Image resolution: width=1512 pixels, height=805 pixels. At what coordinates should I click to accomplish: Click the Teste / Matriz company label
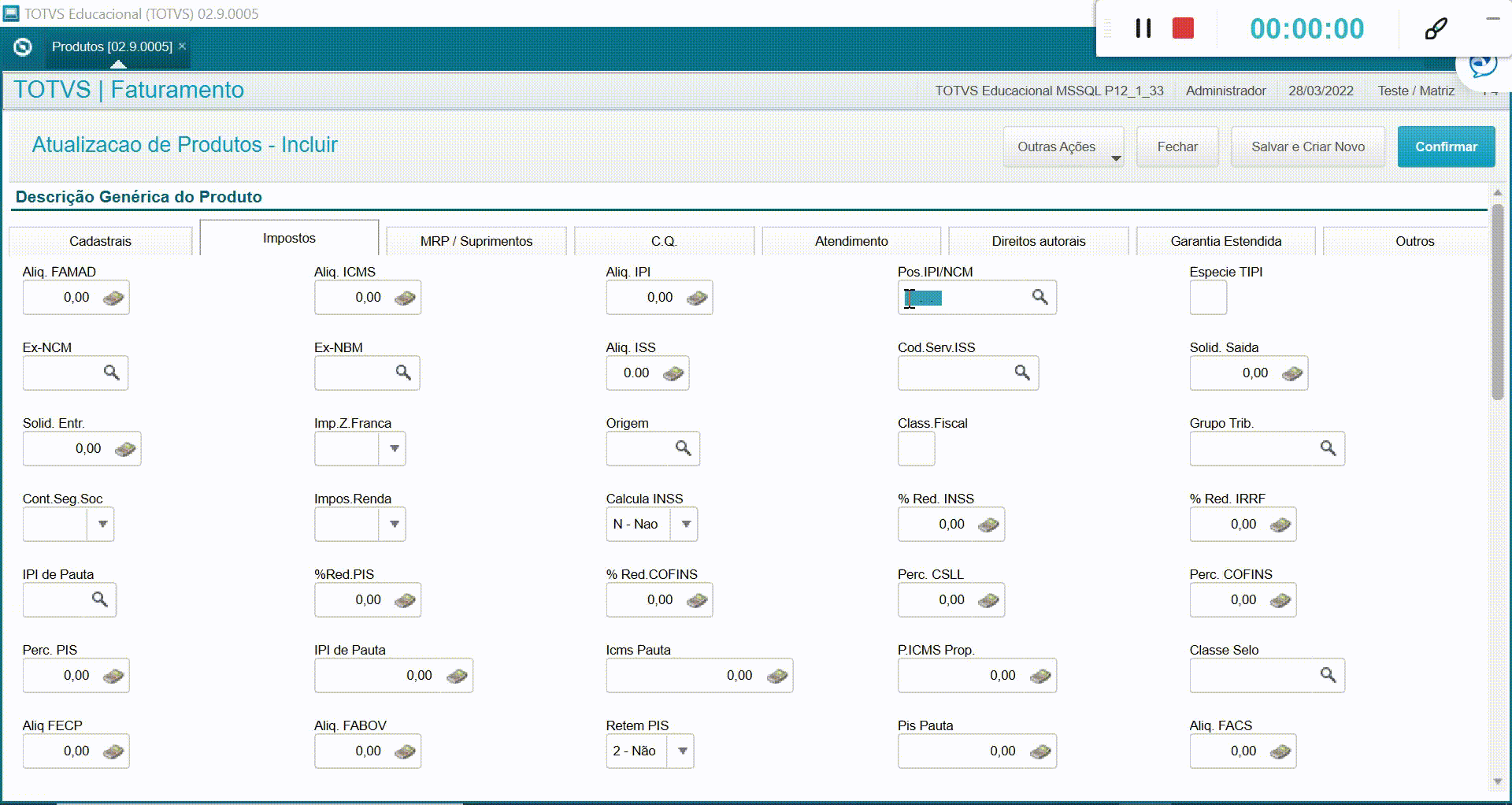[x=1416, y=91]
